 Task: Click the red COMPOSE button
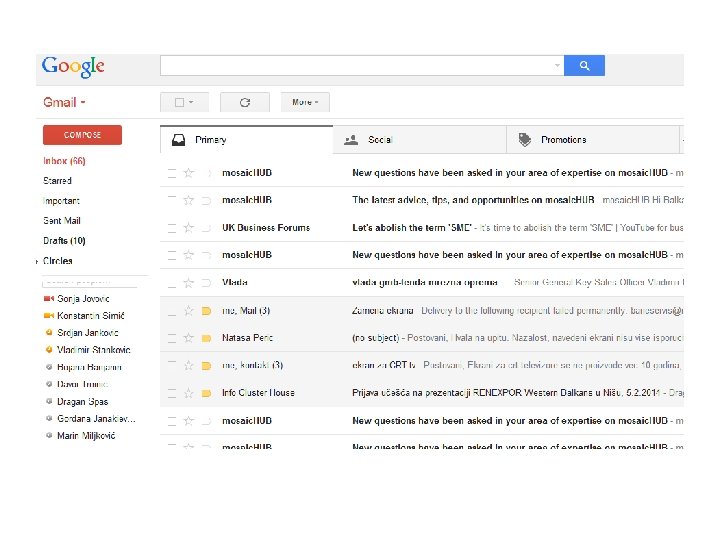point(82,135)
